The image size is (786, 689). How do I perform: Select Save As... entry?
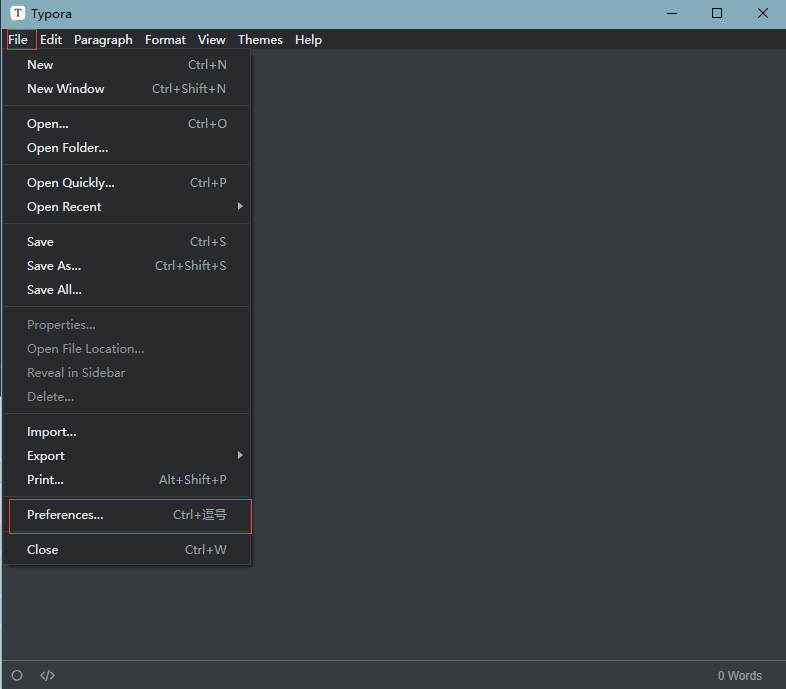pyautogui.click(x=127, y=266)
